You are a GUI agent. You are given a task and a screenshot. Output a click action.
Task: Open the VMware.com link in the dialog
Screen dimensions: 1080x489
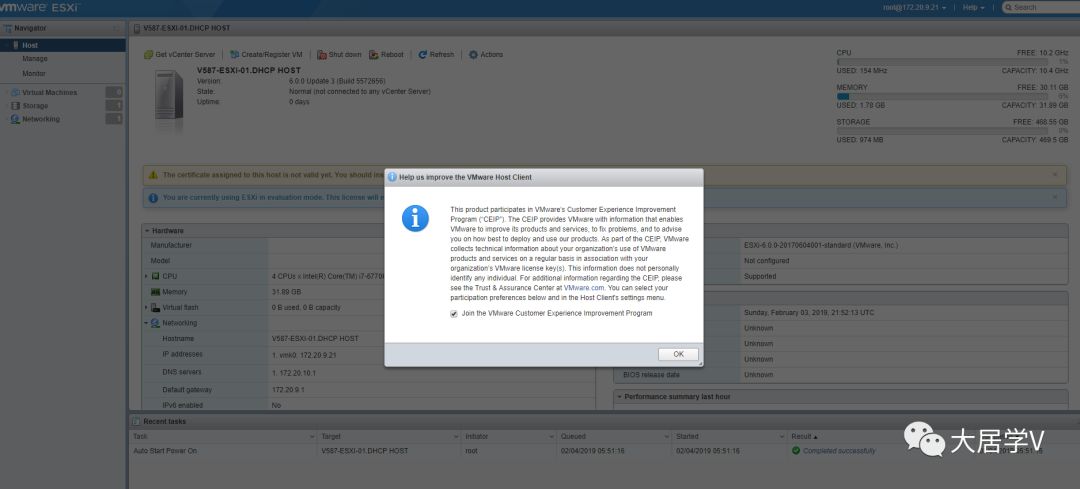coord(584,287)
